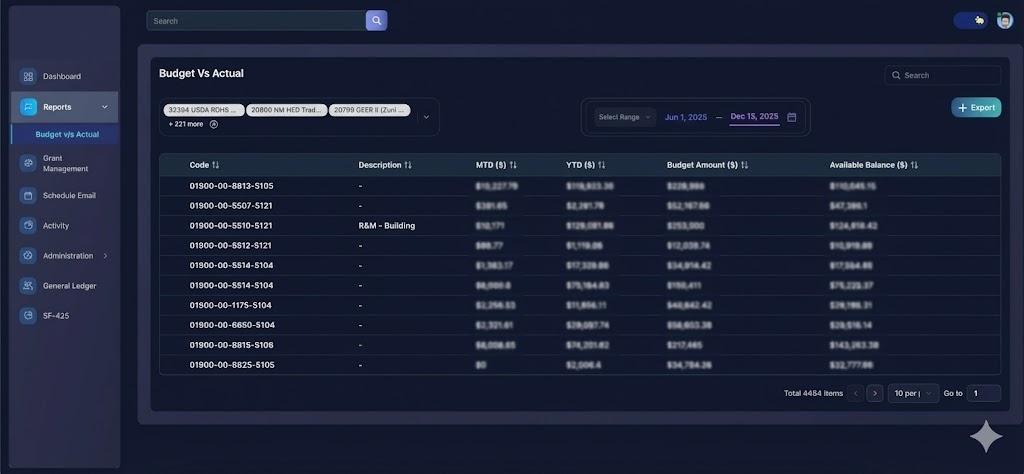Viewport: 1024px width, 474px height.
Task: Toggle sort on Available Balance column
Action: (914, 165)
